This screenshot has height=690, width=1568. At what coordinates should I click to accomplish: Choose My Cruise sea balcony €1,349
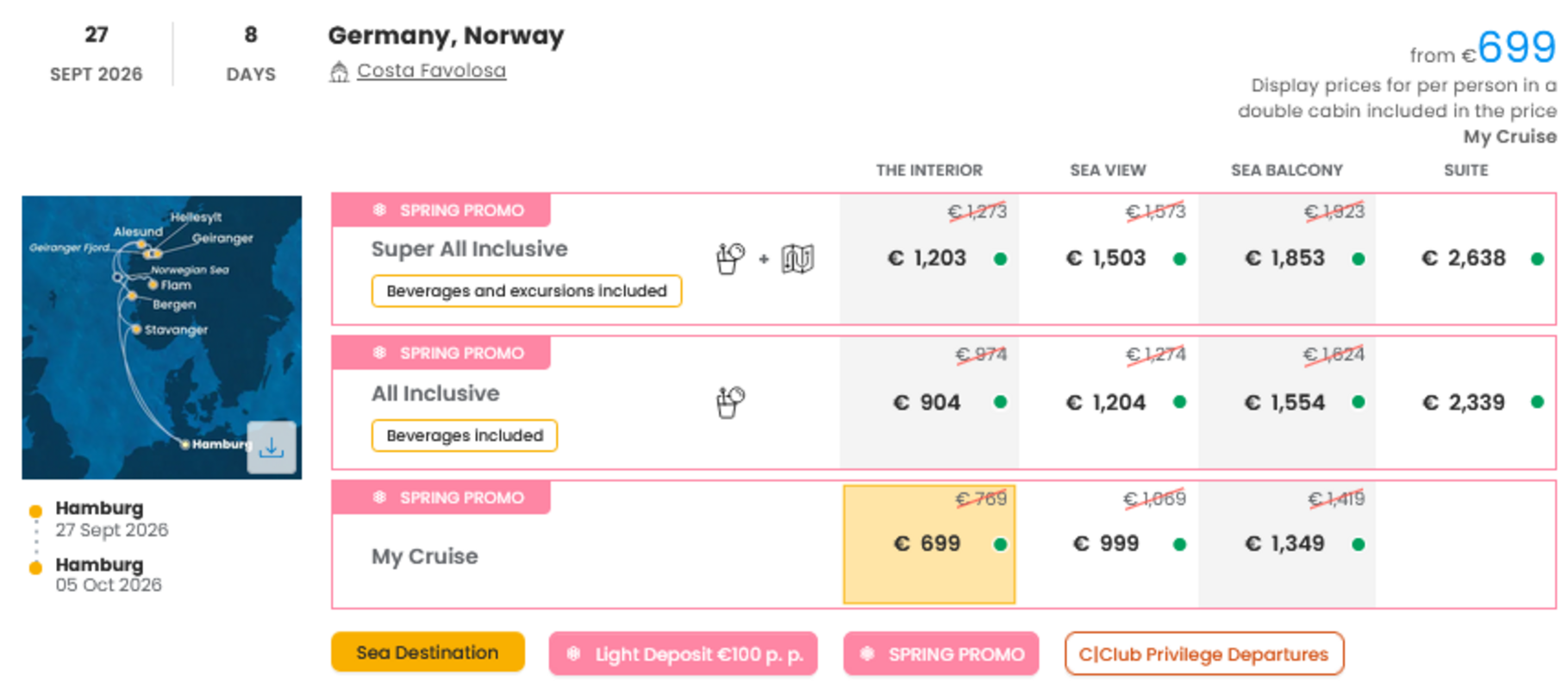click(x=1285, y=544)
